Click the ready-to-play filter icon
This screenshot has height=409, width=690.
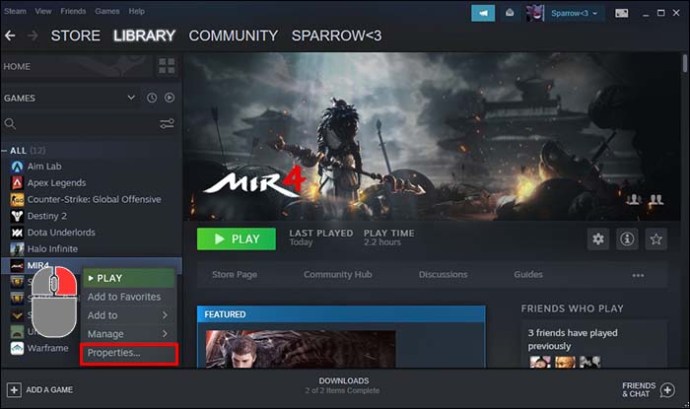pos(169,98)
